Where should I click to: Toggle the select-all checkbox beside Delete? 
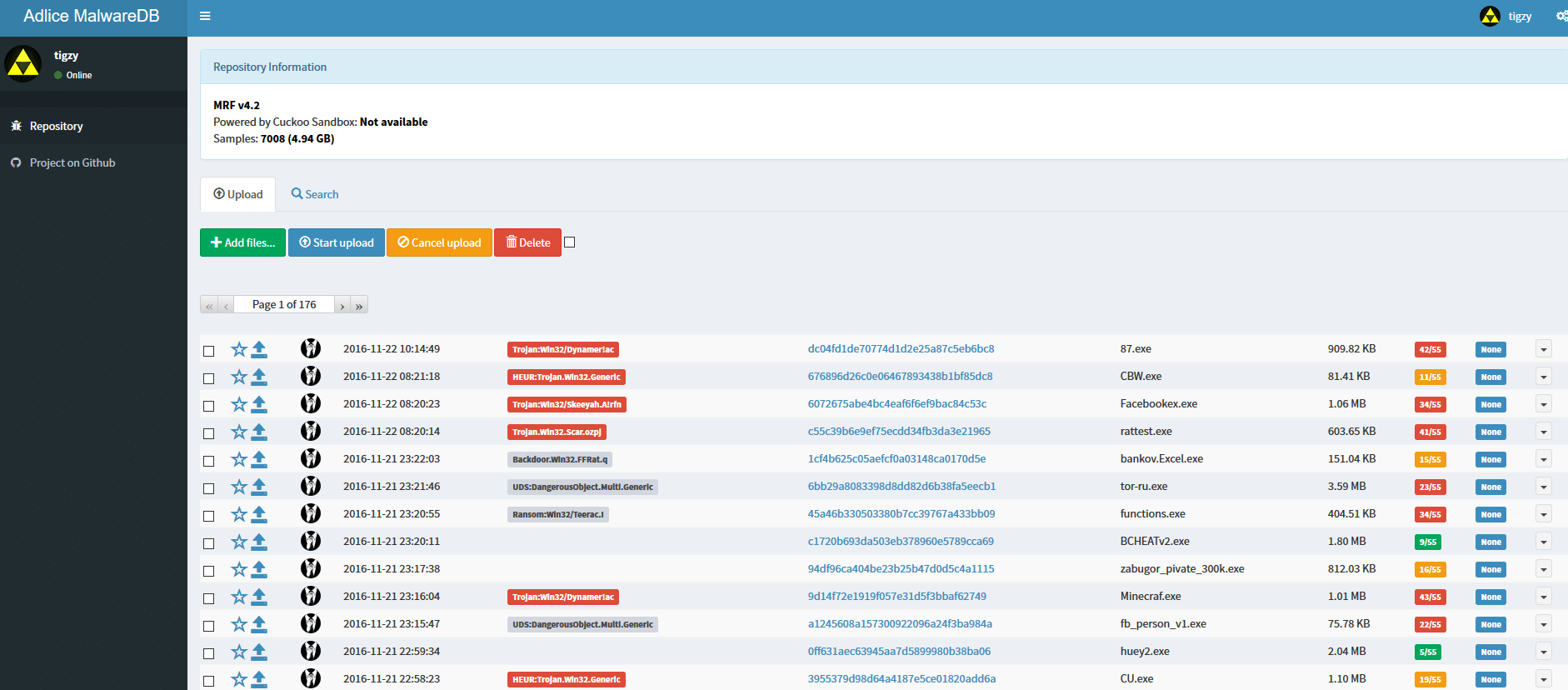click(570, 242)
